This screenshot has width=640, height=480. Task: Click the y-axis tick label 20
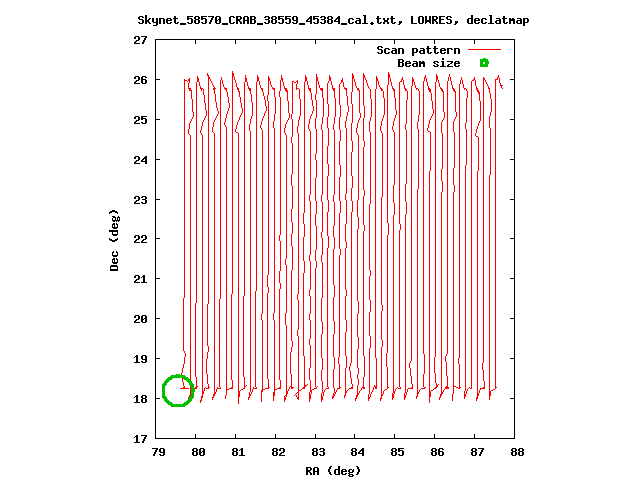pos(140,319)
